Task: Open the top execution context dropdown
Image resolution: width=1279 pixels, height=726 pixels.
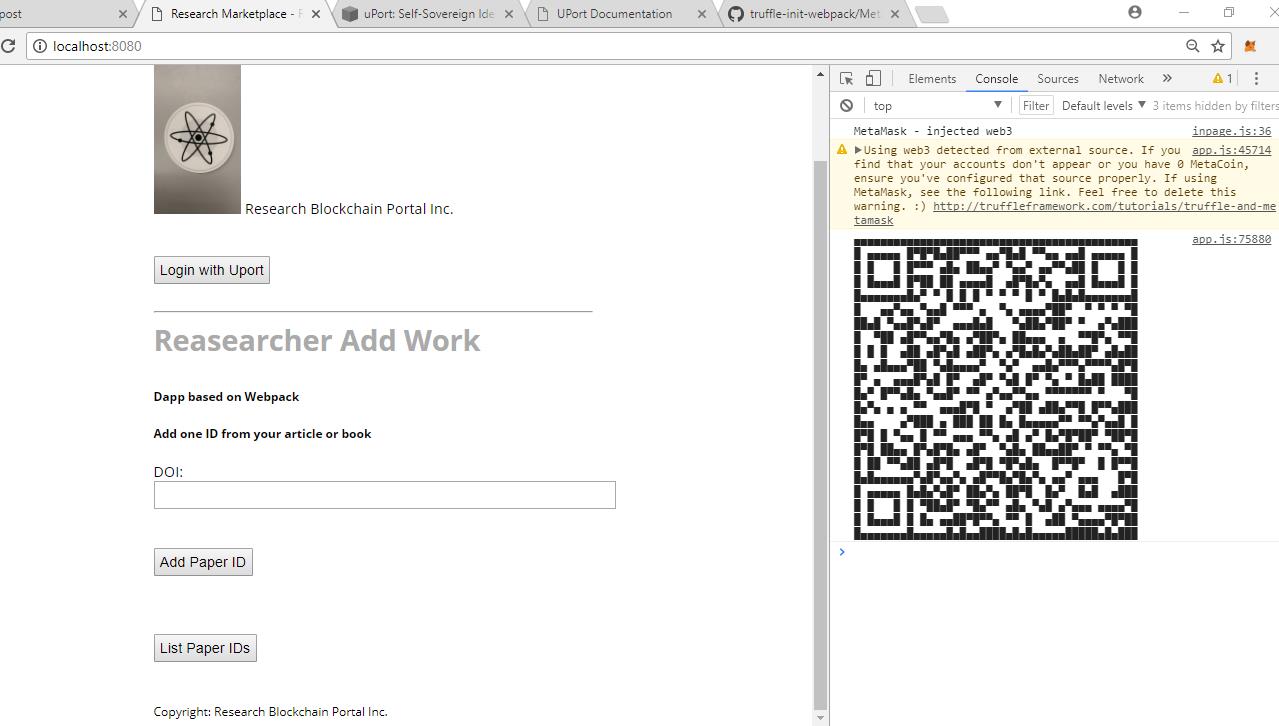Action: point(937,105)
